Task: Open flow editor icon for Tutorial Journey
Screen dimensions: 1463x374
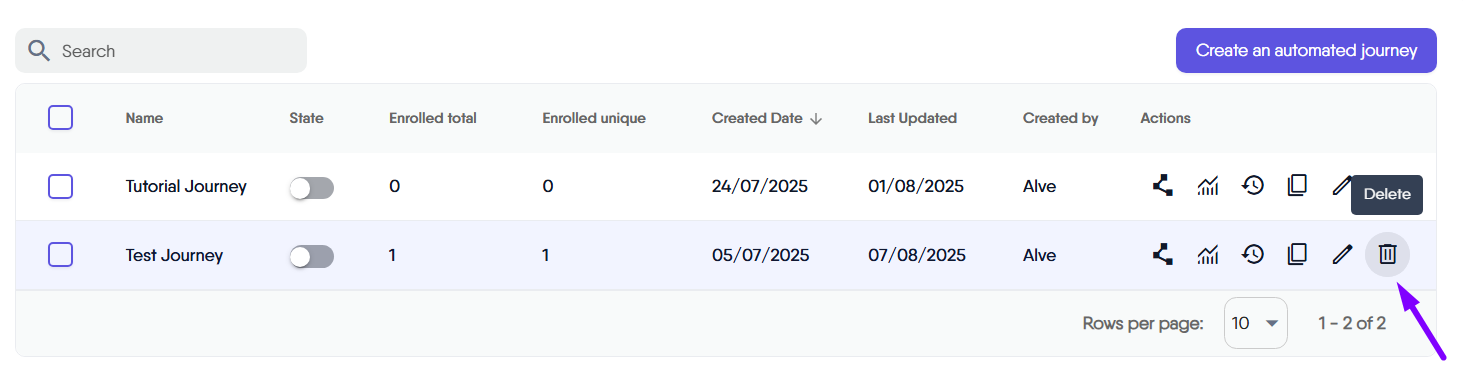Action: coord(1162,186)
